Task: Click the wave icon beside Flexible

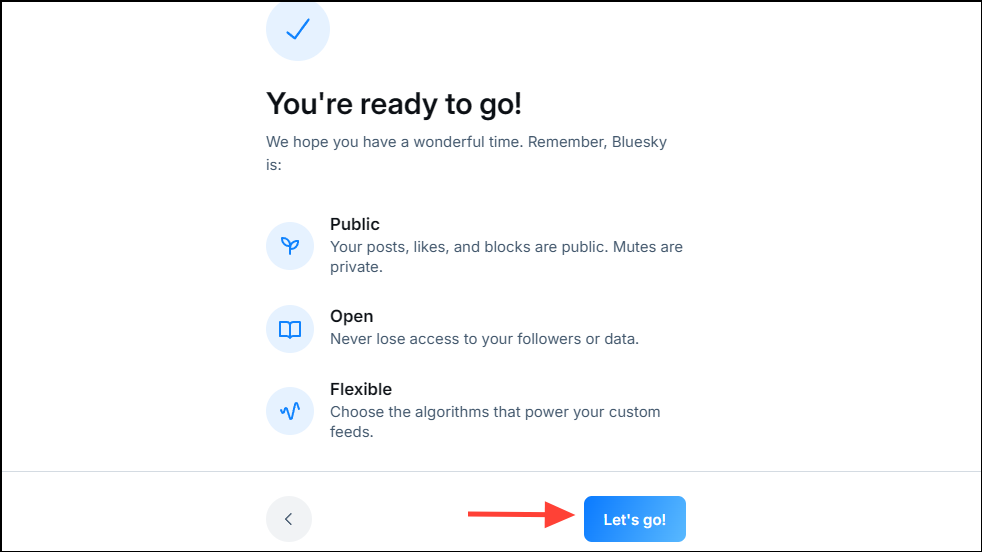Action: pos(290,410)
